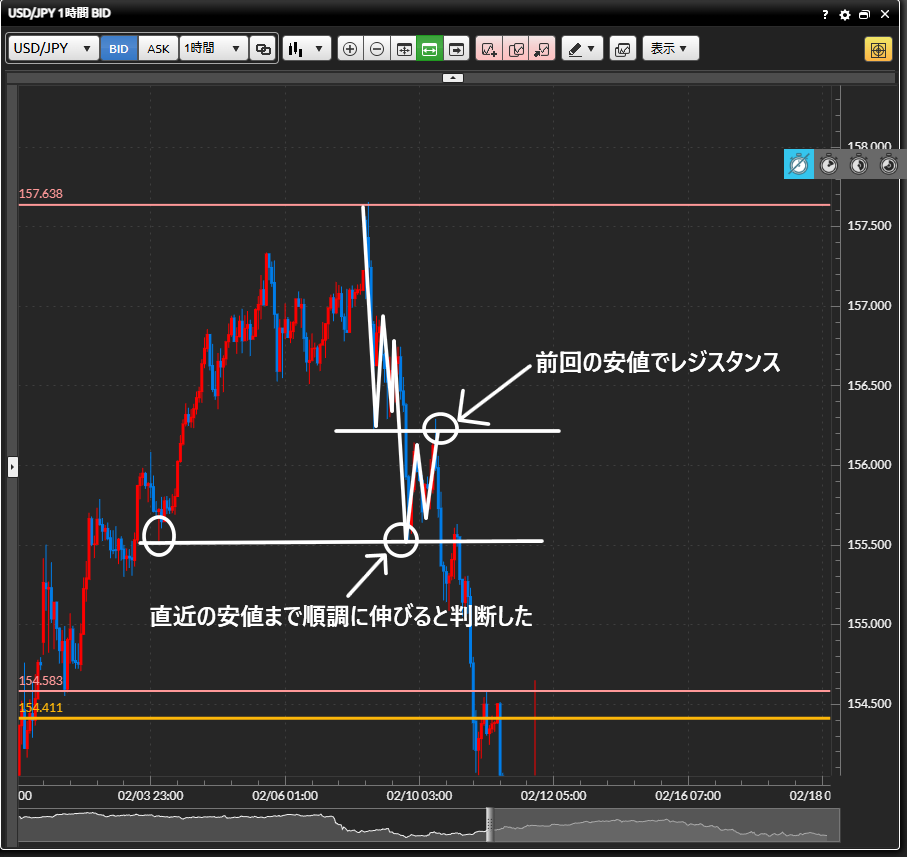Open the pencil drawing tools menu

pyautogui.click(x=582, y=49)
